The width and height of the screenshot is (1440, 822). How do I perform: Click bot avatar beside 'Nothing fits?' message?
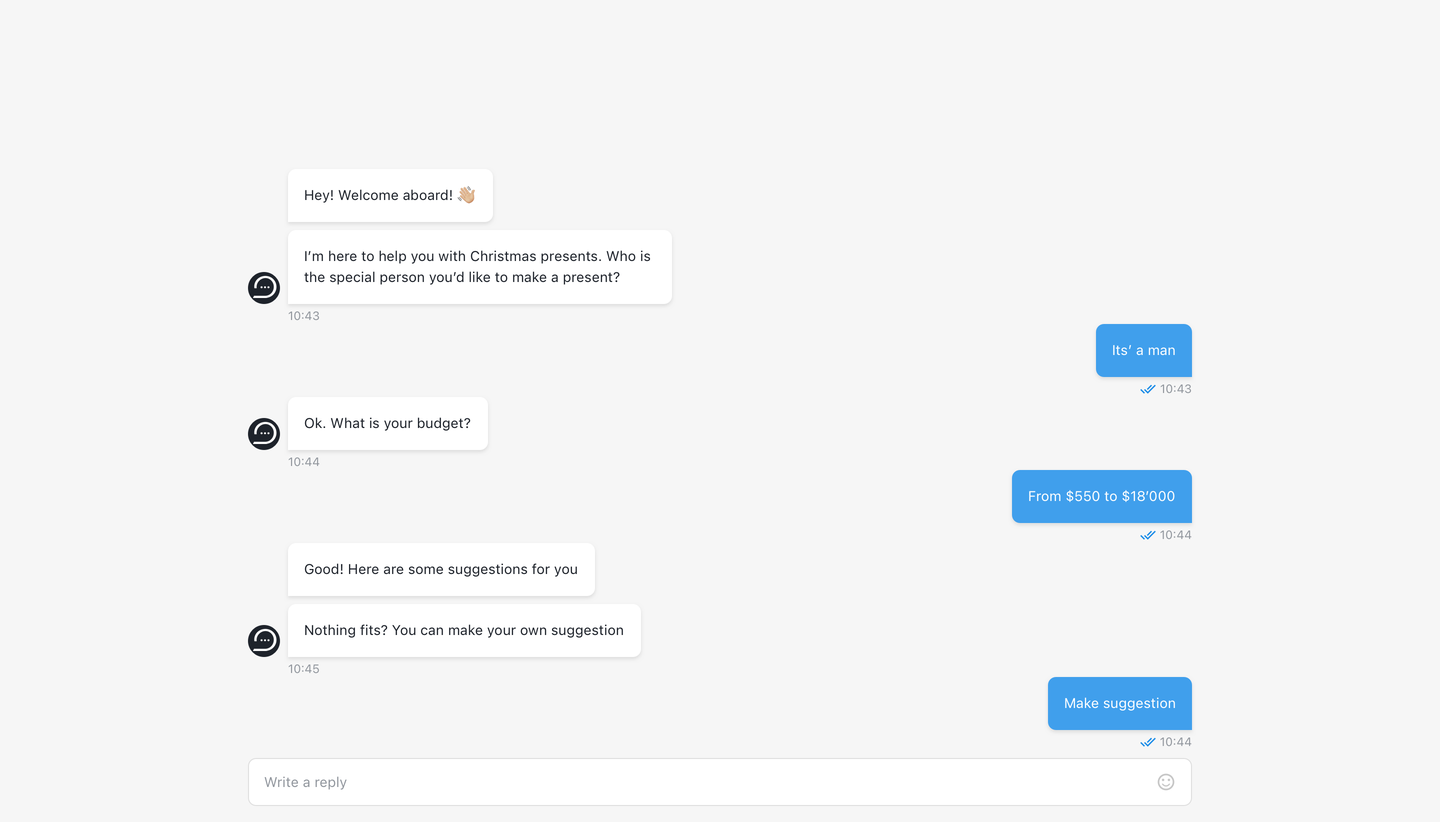pyautogui.click(x=264, y=641)
